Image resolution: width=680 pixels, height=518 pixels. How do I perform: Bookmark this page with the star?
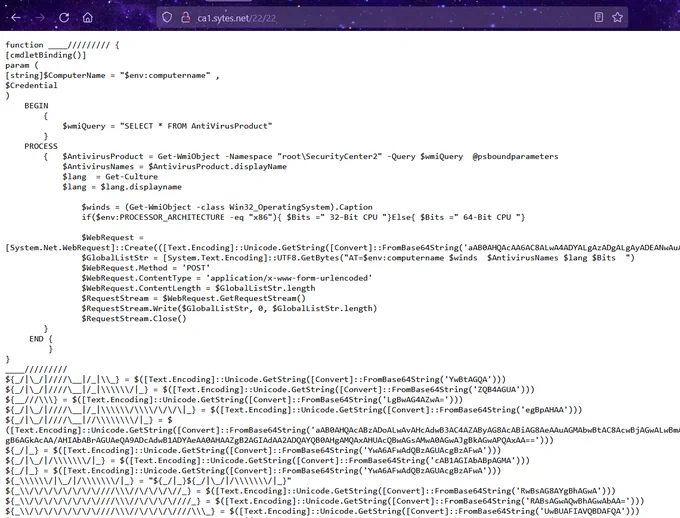pos(618,17)
